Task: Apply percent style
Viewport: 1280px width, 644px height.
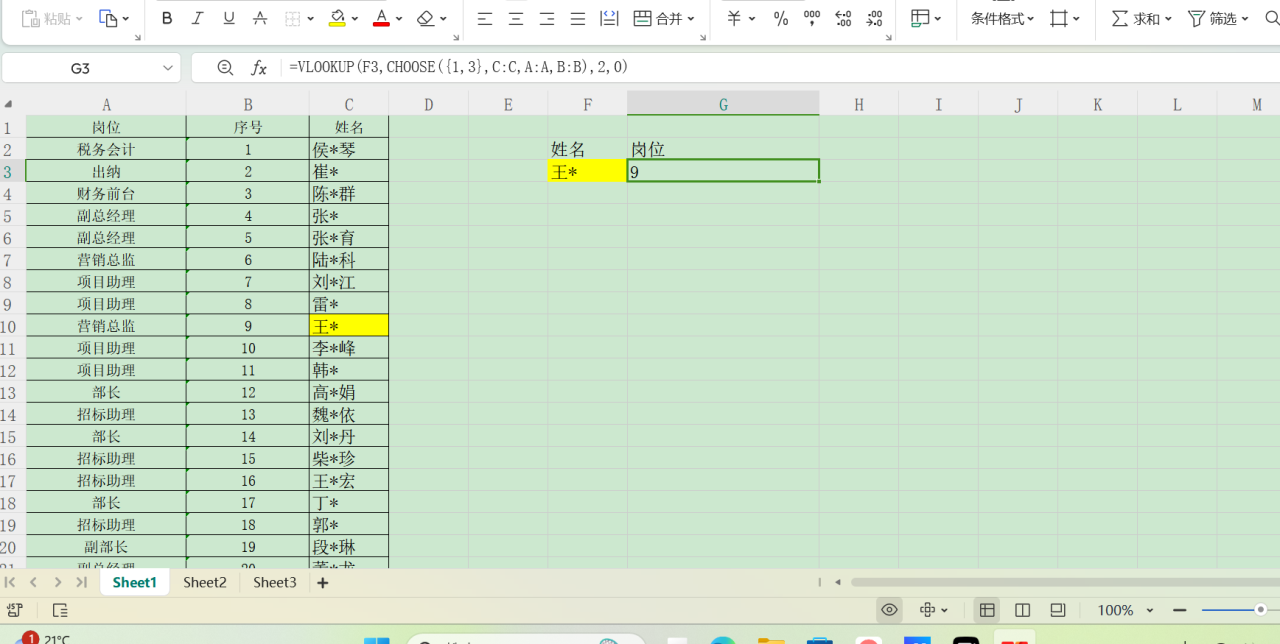Action: [x=781, y=18]
